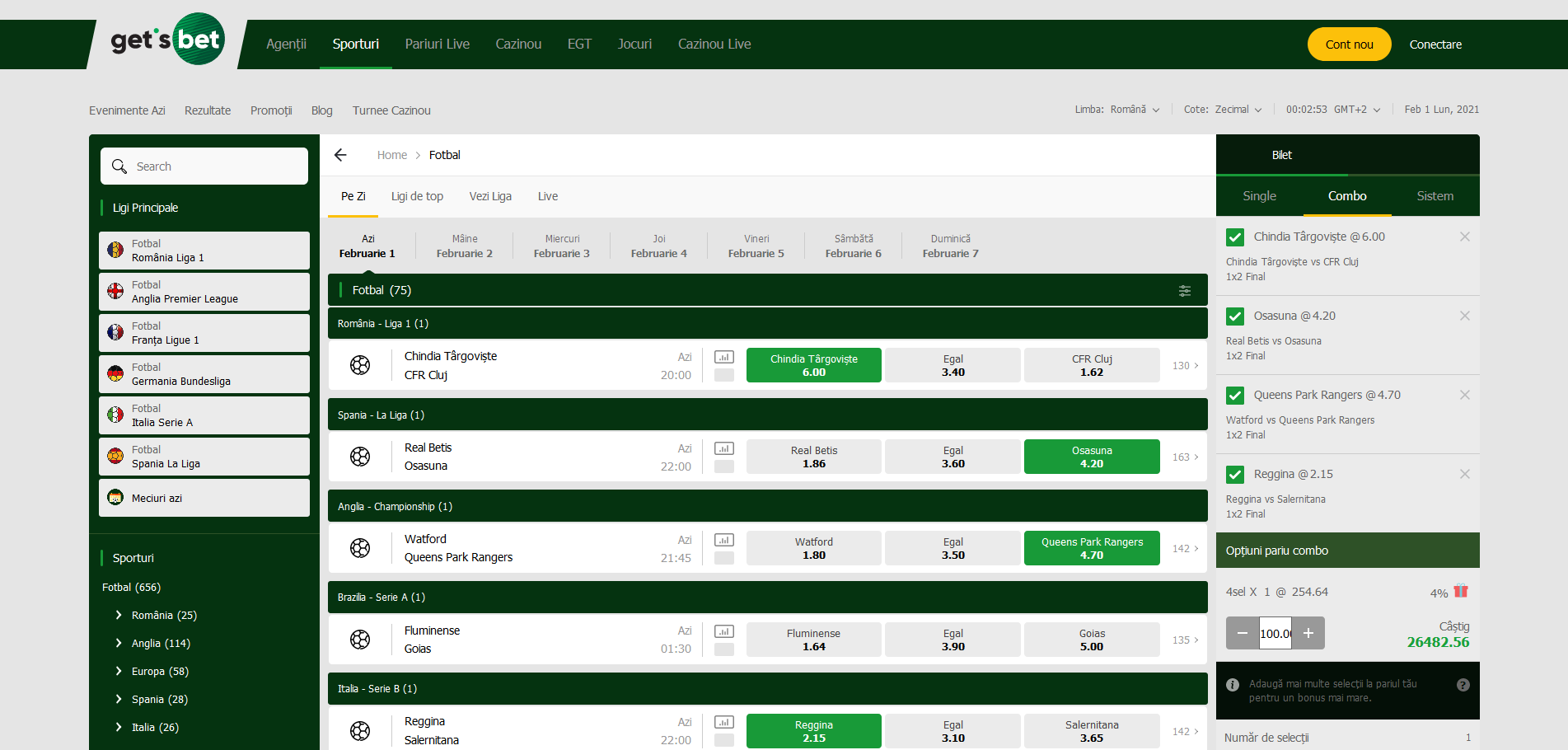The image size is (1568, 750).
Task: Toggle Osasuna 4.20 odds button
Action: (1092, 457)
